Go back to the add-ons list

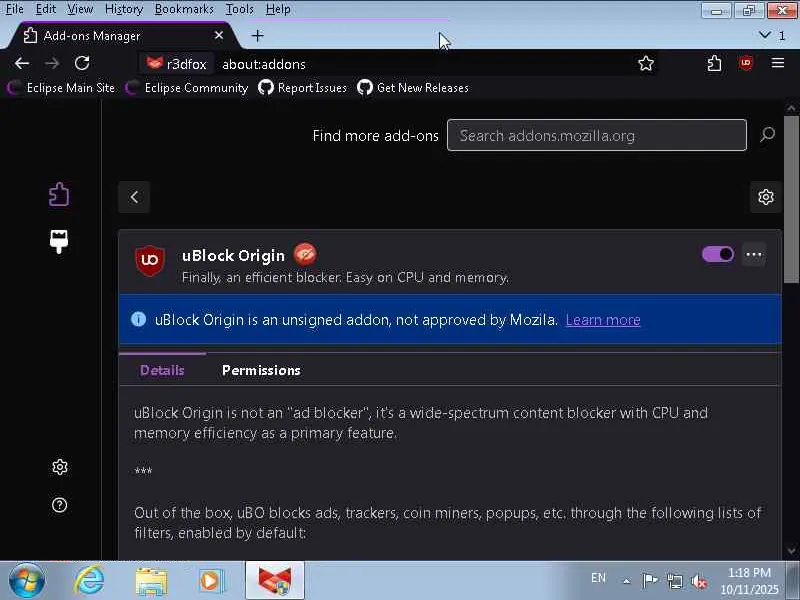click(x=134, y=197)
